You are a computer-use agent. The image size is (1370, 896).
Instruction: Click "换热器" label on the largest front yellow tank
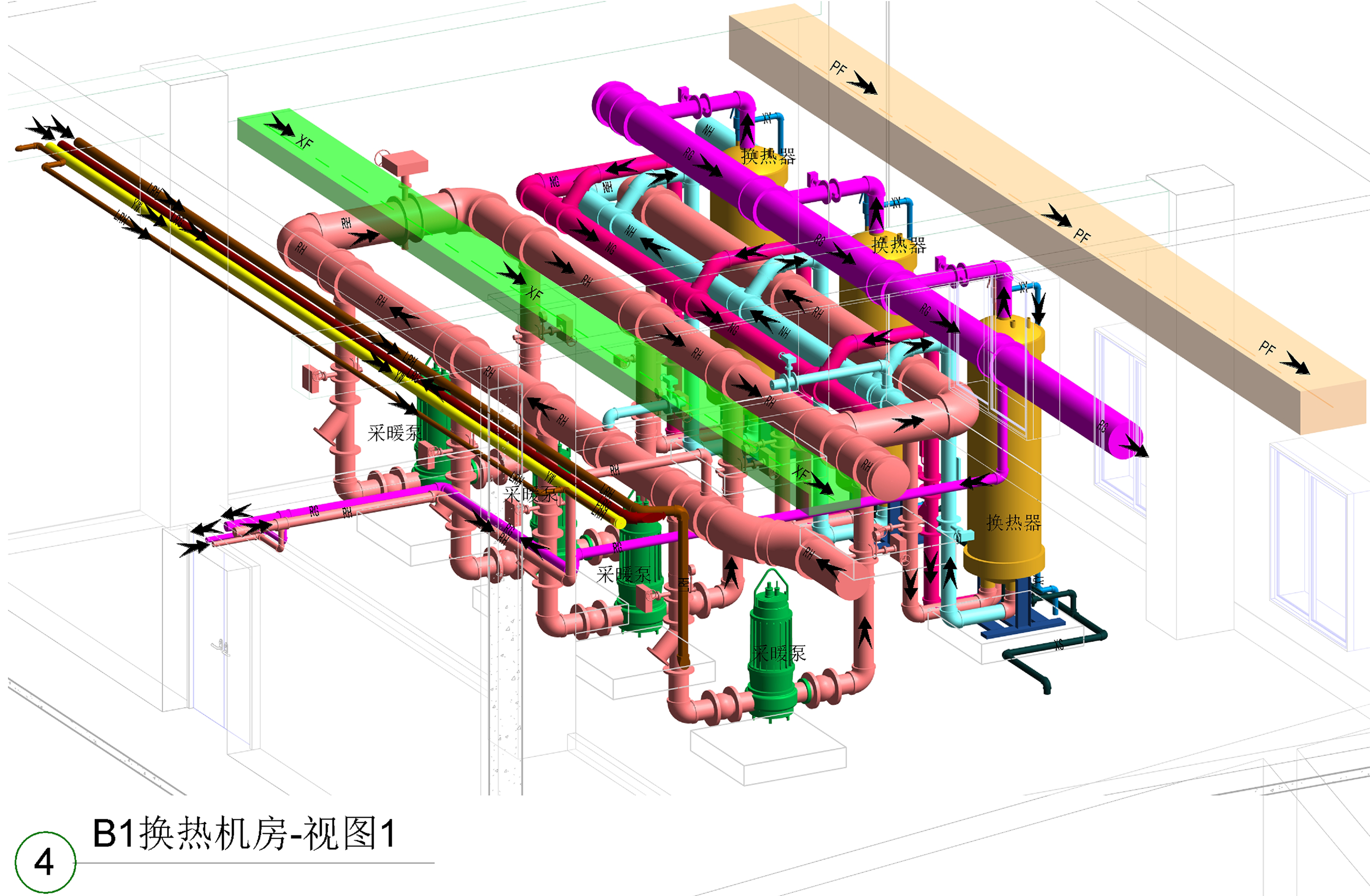pos(1014,523)
